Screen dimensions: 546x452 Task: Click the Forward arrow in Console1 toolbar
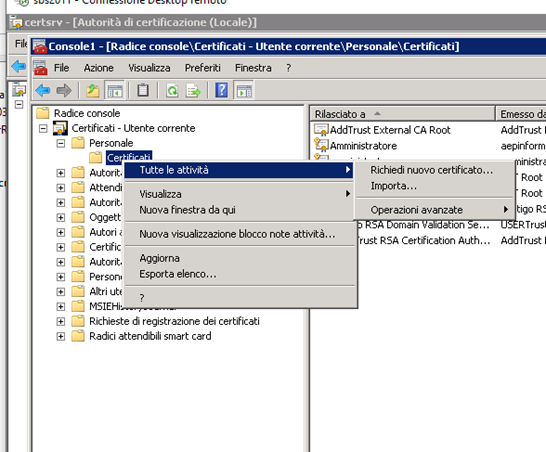click(64, 91)
